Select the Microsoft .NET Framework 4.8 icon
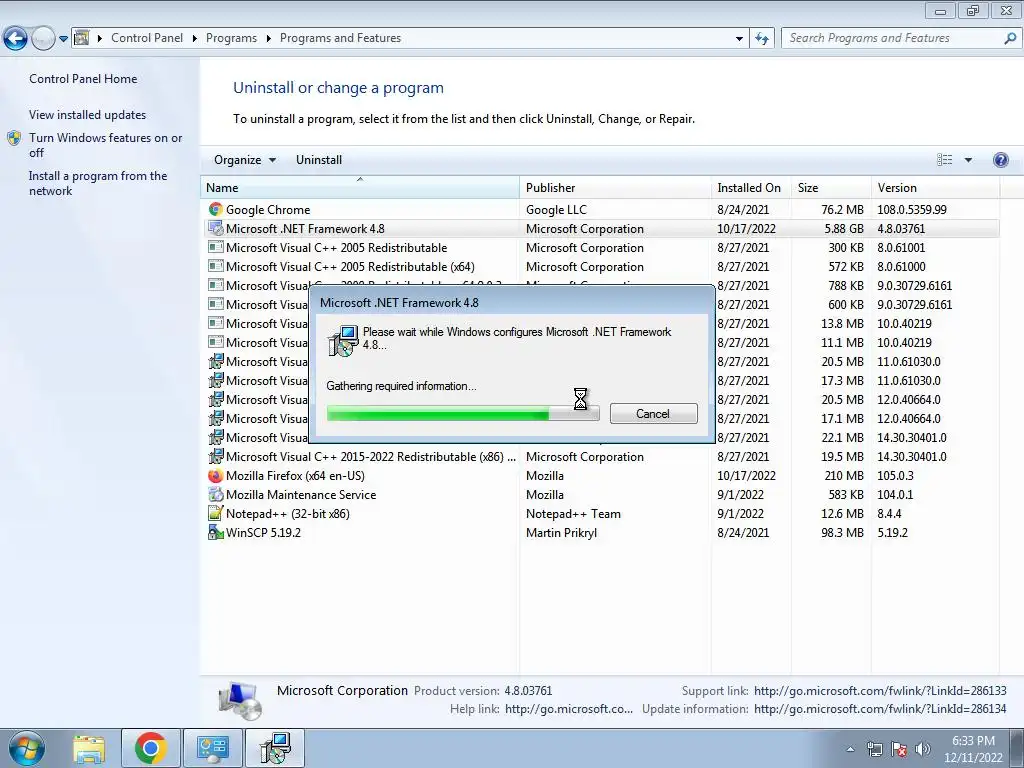 point(215,228)
